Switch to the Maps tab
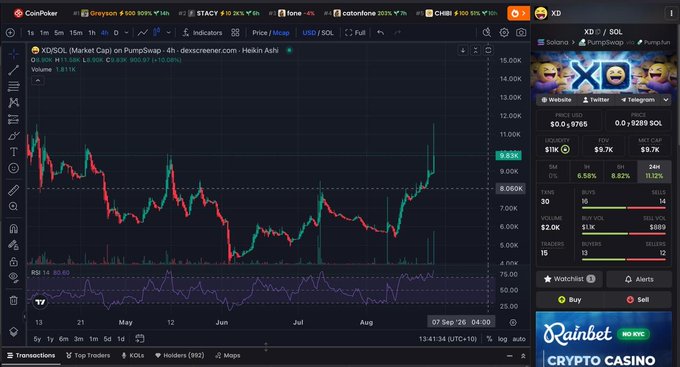 coord(228,355)
